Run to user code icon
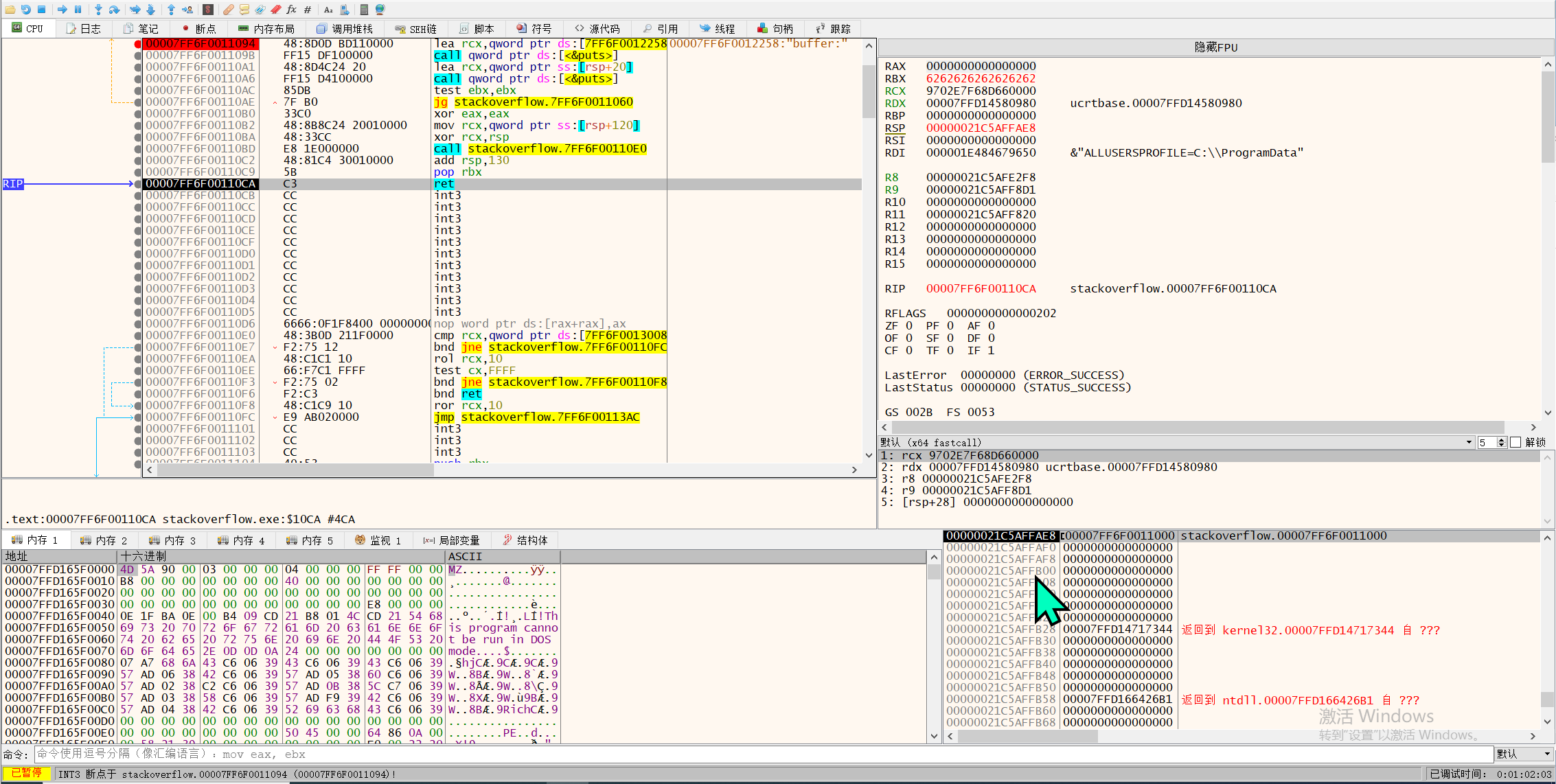Screen dimensions: 1556x784 [x=187, y=9]
